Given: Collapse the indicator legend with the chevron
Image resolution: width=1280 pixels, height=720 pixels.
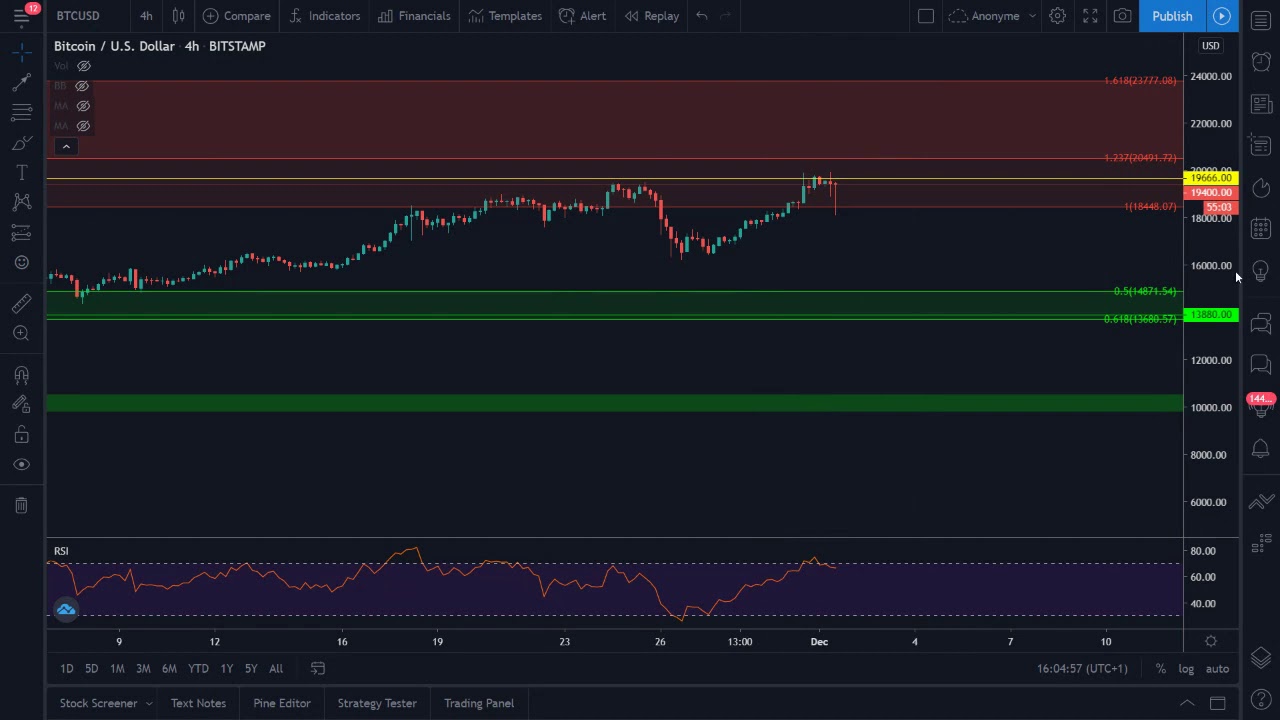Looking at the screenshot, I should pos(65,146).
